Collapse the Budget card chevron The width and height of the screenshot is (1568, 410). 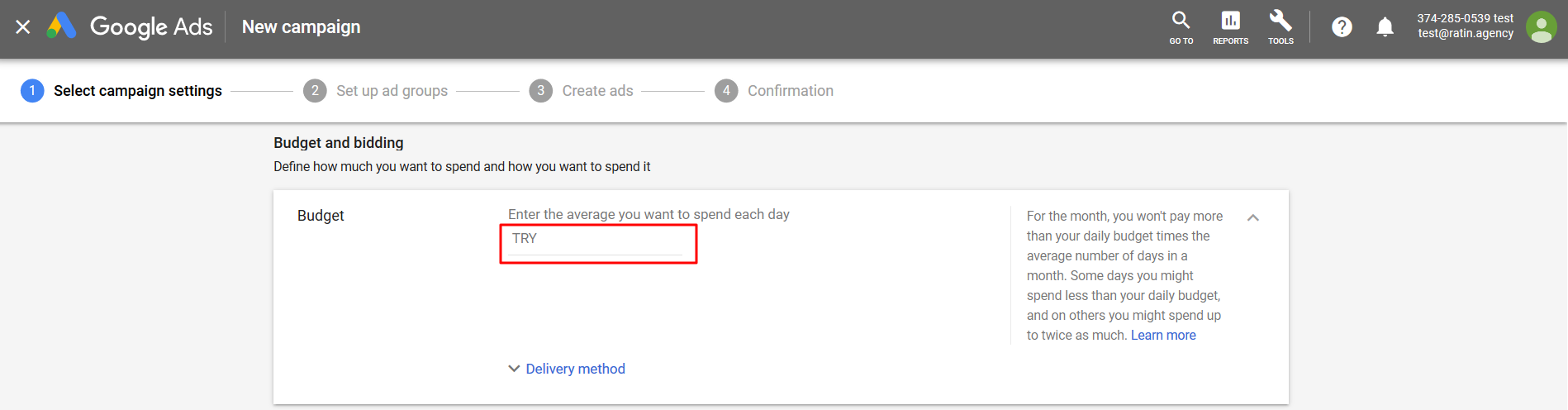pos(1252,217)
